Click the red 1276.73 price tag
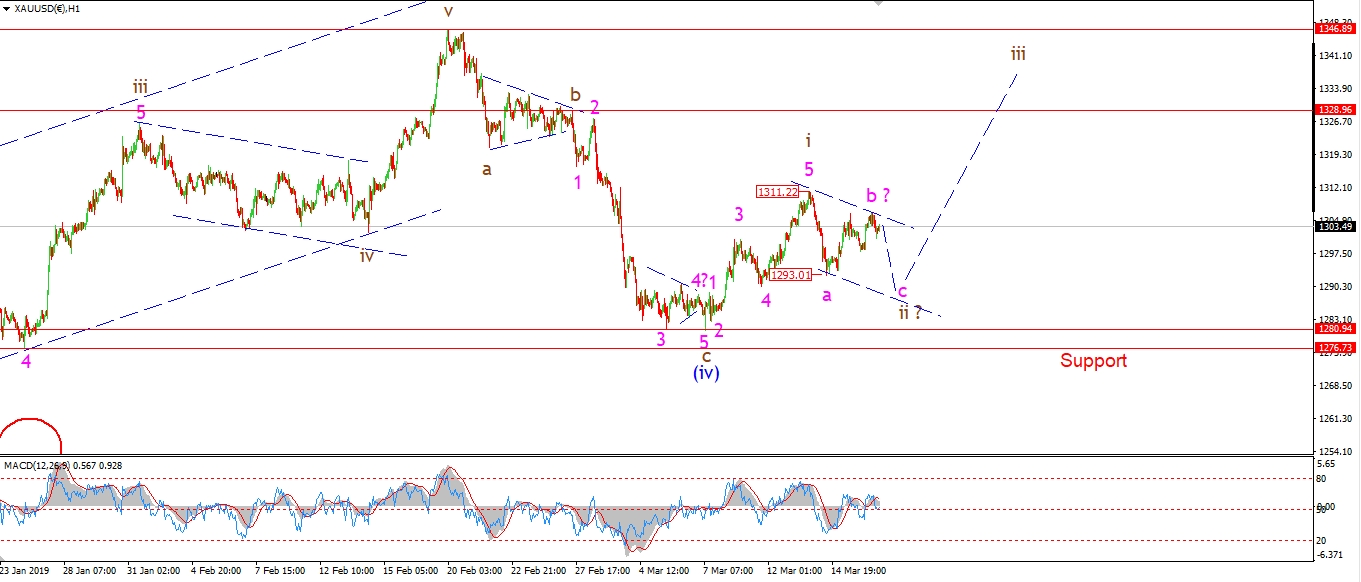The width and height of the screenshot is (1361, 582). point(1338,348)
